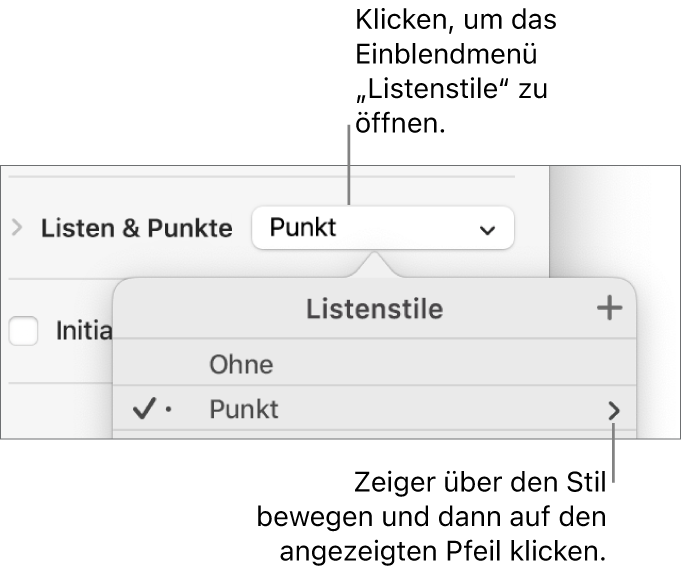Click the empty area right of the sidebar
Screen dimensions: 681x577
[615, 220]
